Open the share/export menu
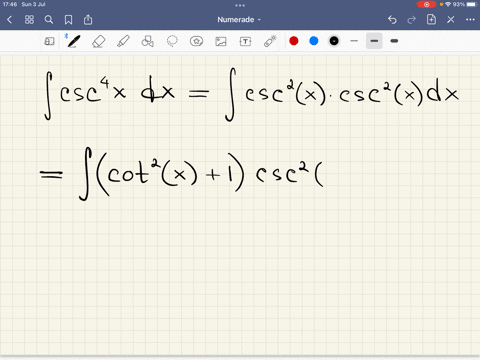The height and width of the screenshot is (360, 480). [x=88, y=20]
